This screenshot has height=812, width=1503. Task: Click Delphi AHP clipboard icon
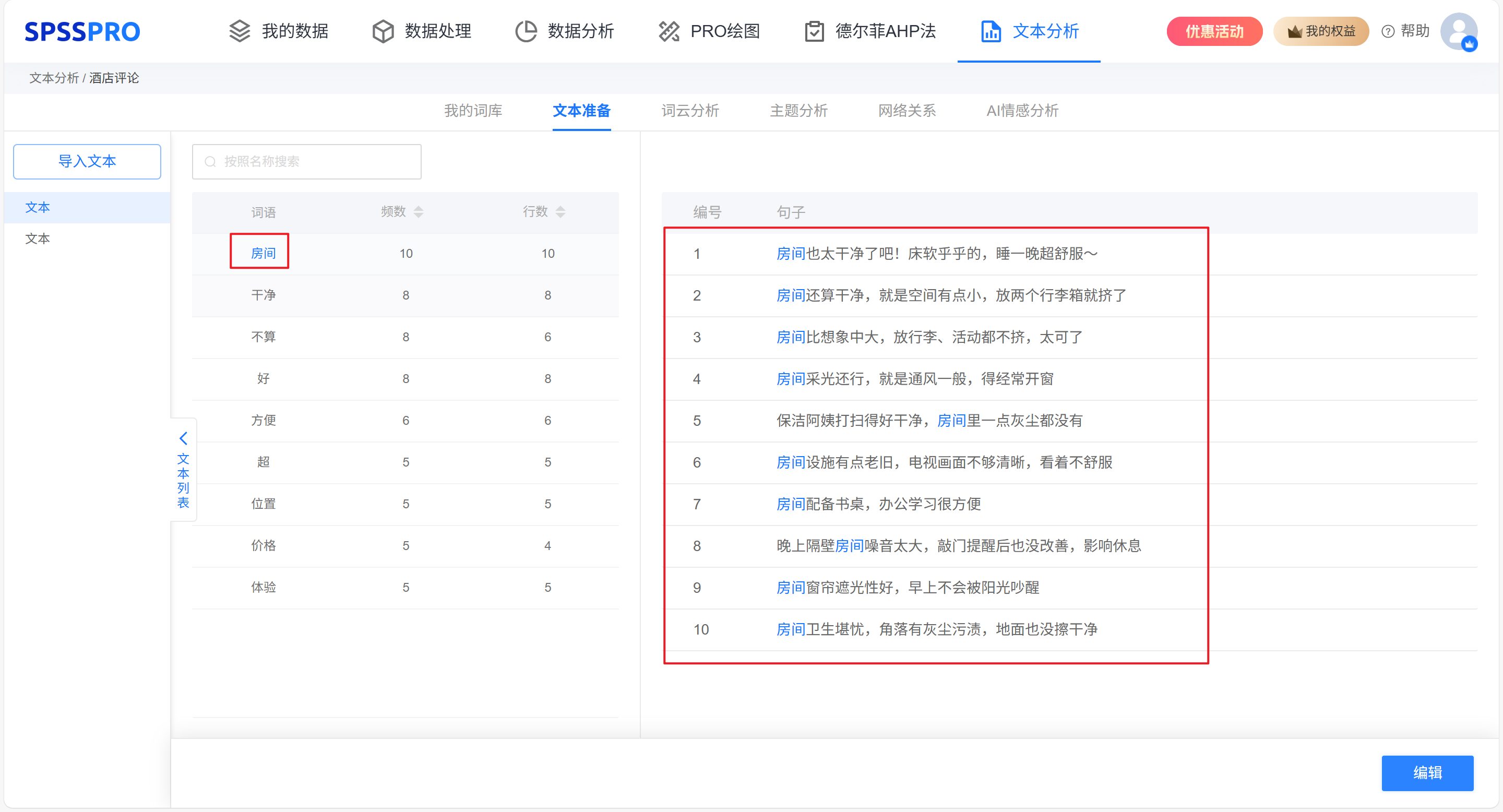[814, 31]
